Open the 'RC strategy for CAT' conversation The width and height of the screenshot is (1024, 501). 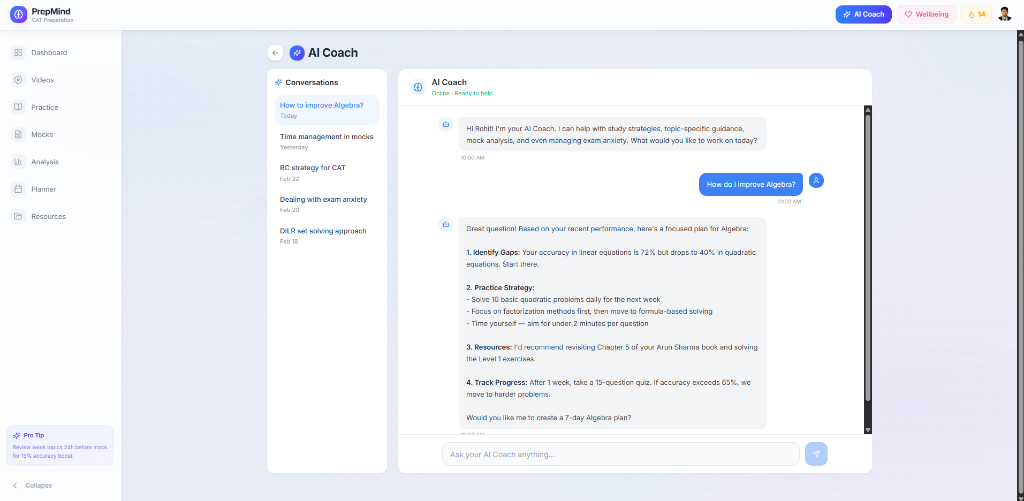(327, 172)
